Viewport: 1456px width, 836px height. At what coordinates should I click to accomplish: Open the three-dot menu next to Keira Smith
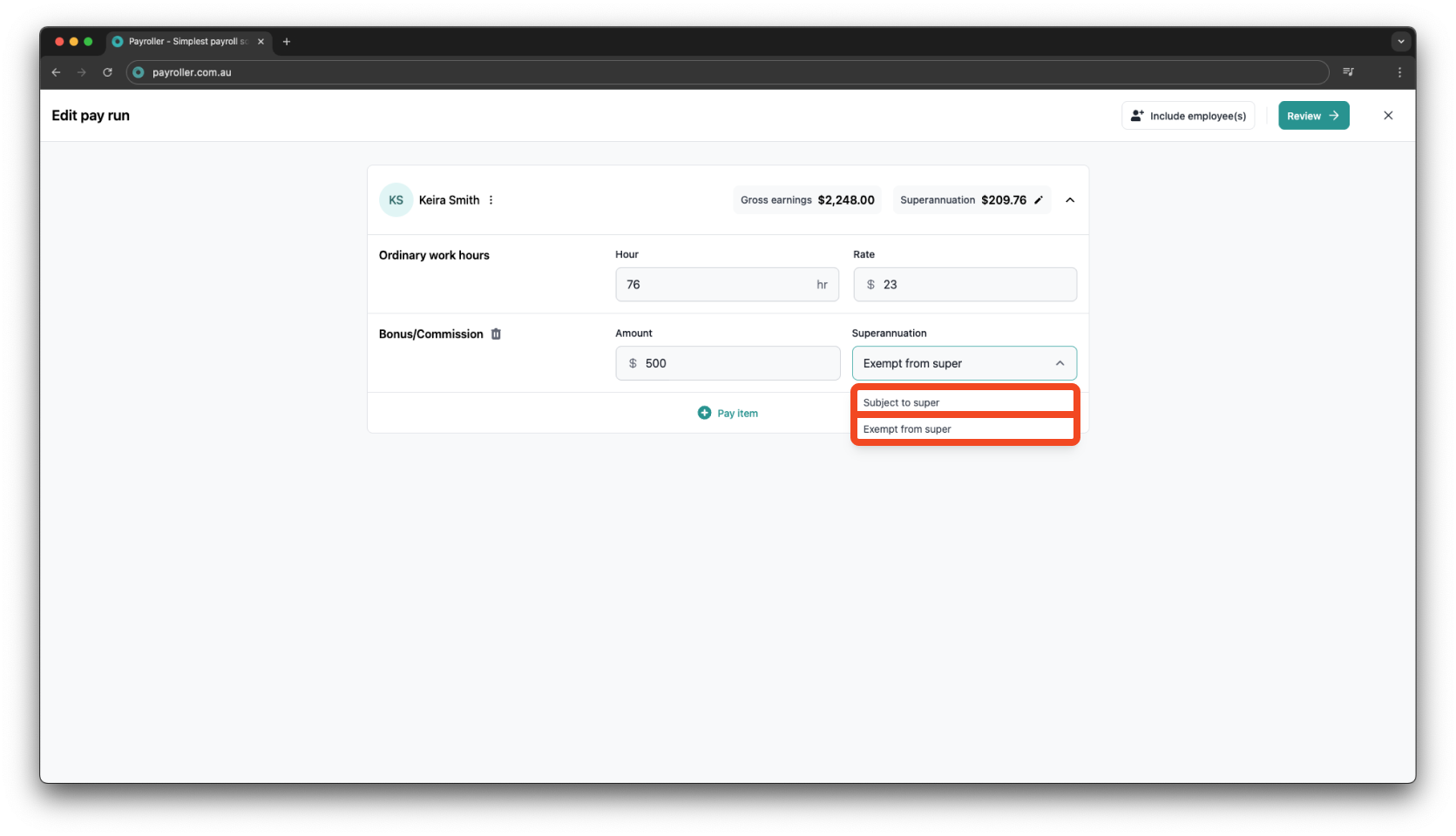[491, 199]
